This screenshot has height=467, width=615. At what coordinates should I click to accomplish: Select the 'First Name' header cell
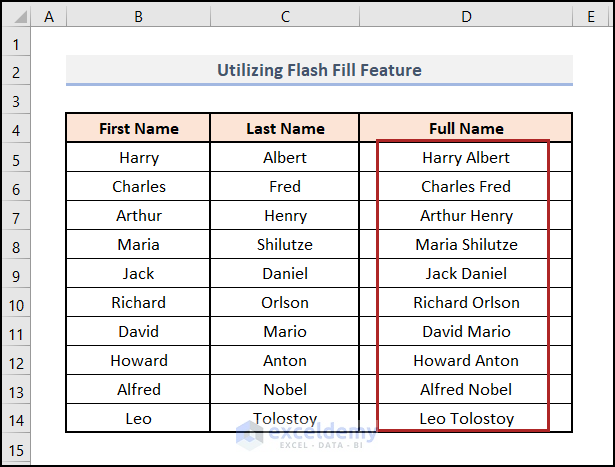point(138,129)
